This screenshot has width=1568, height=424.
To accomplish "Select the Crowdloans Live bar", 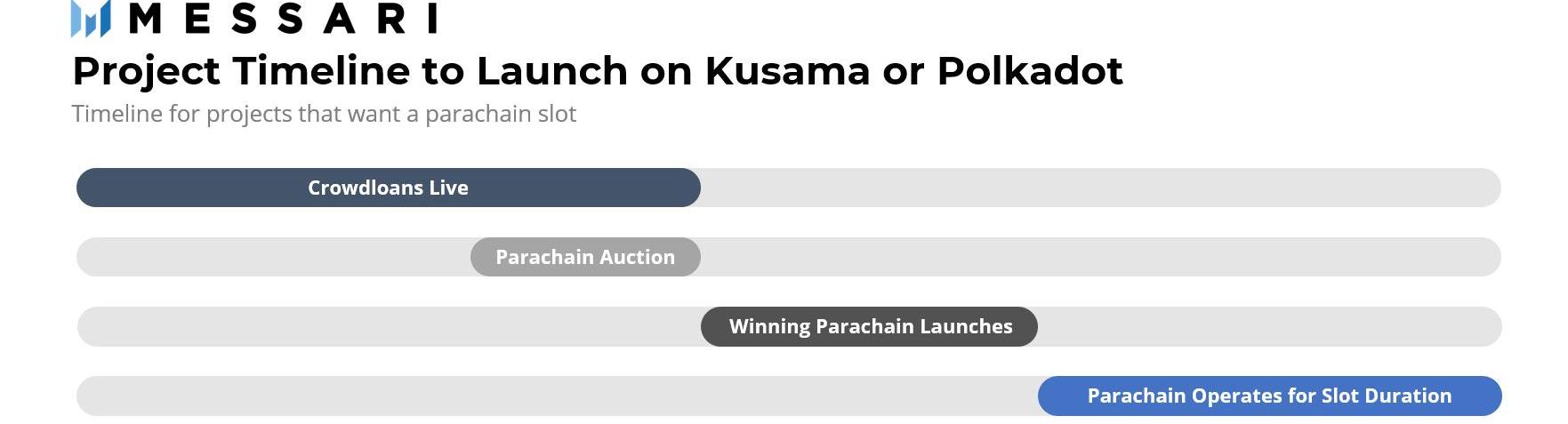I will pos(388,188).
